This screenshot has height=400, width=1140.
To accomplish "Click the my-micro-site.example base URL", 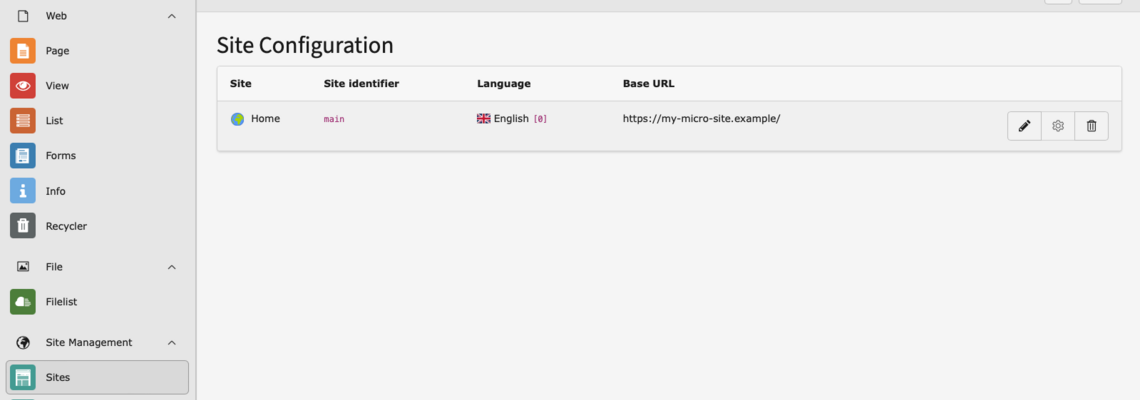I will point(701,118).
